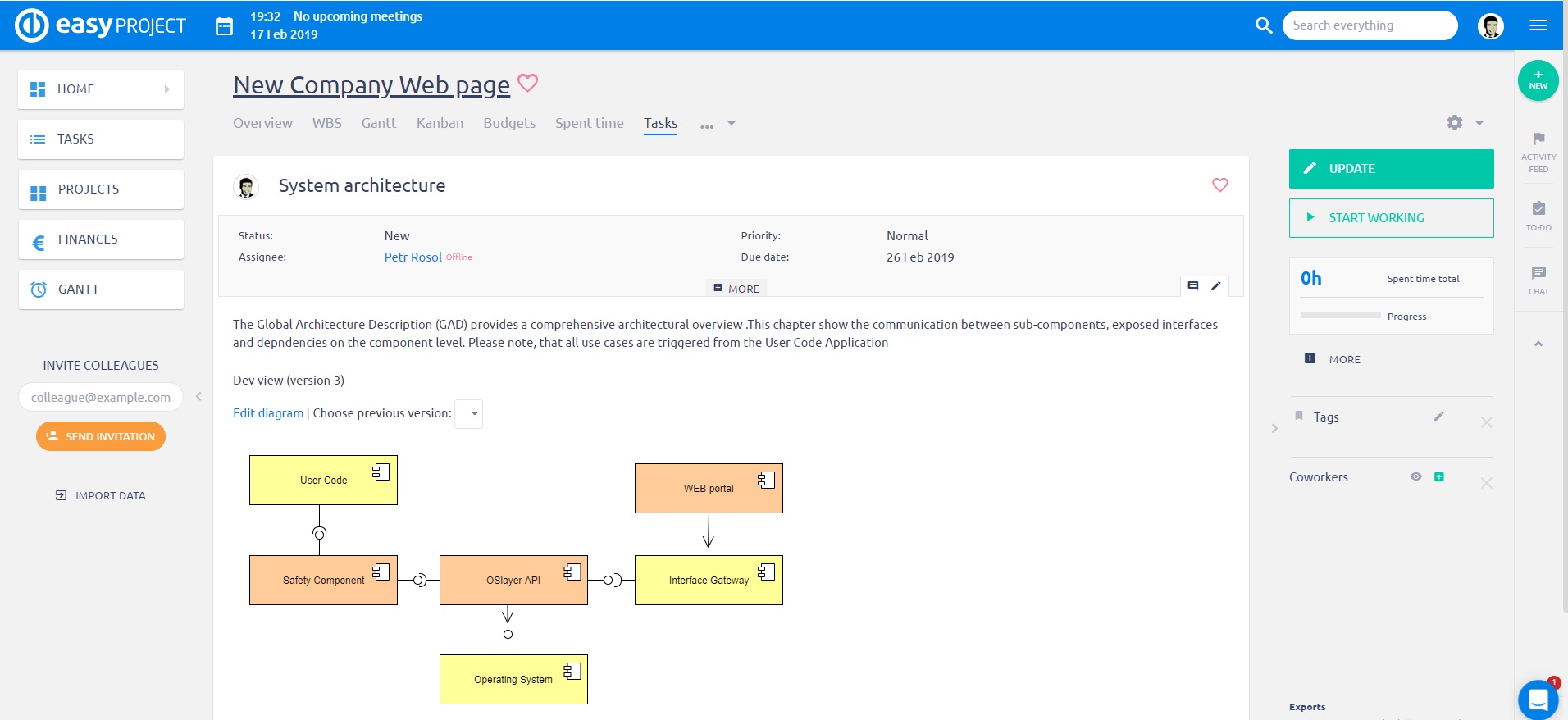
Task: Open the Chat panel icon
Action: coord(1538,273)
